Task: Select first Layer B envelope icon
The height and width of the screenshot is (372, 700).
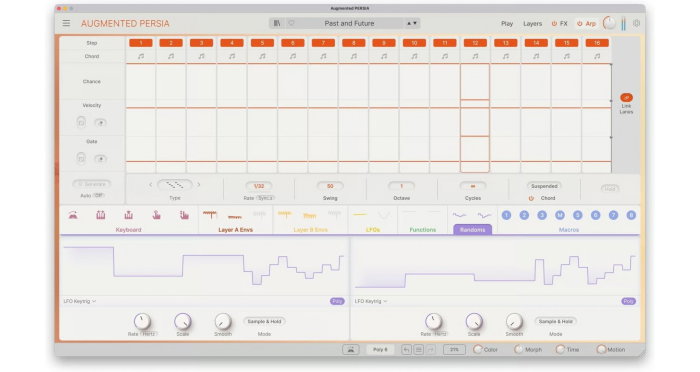Action: [285, 215]
